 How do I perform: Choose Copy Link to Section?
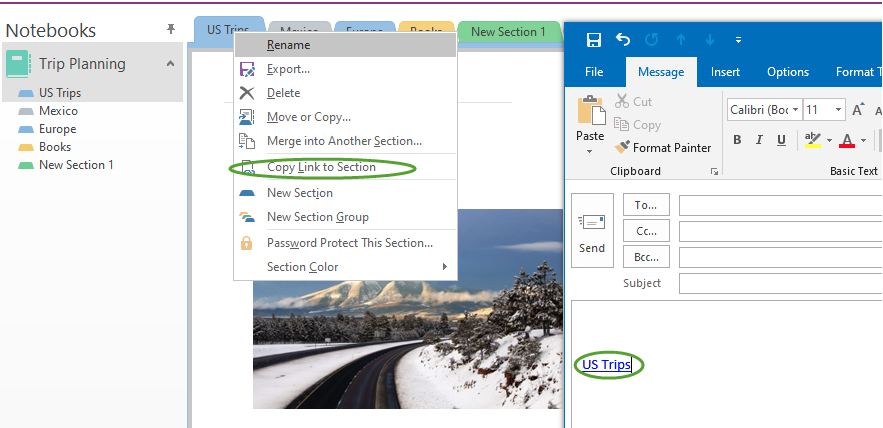[x=345, y=167]
